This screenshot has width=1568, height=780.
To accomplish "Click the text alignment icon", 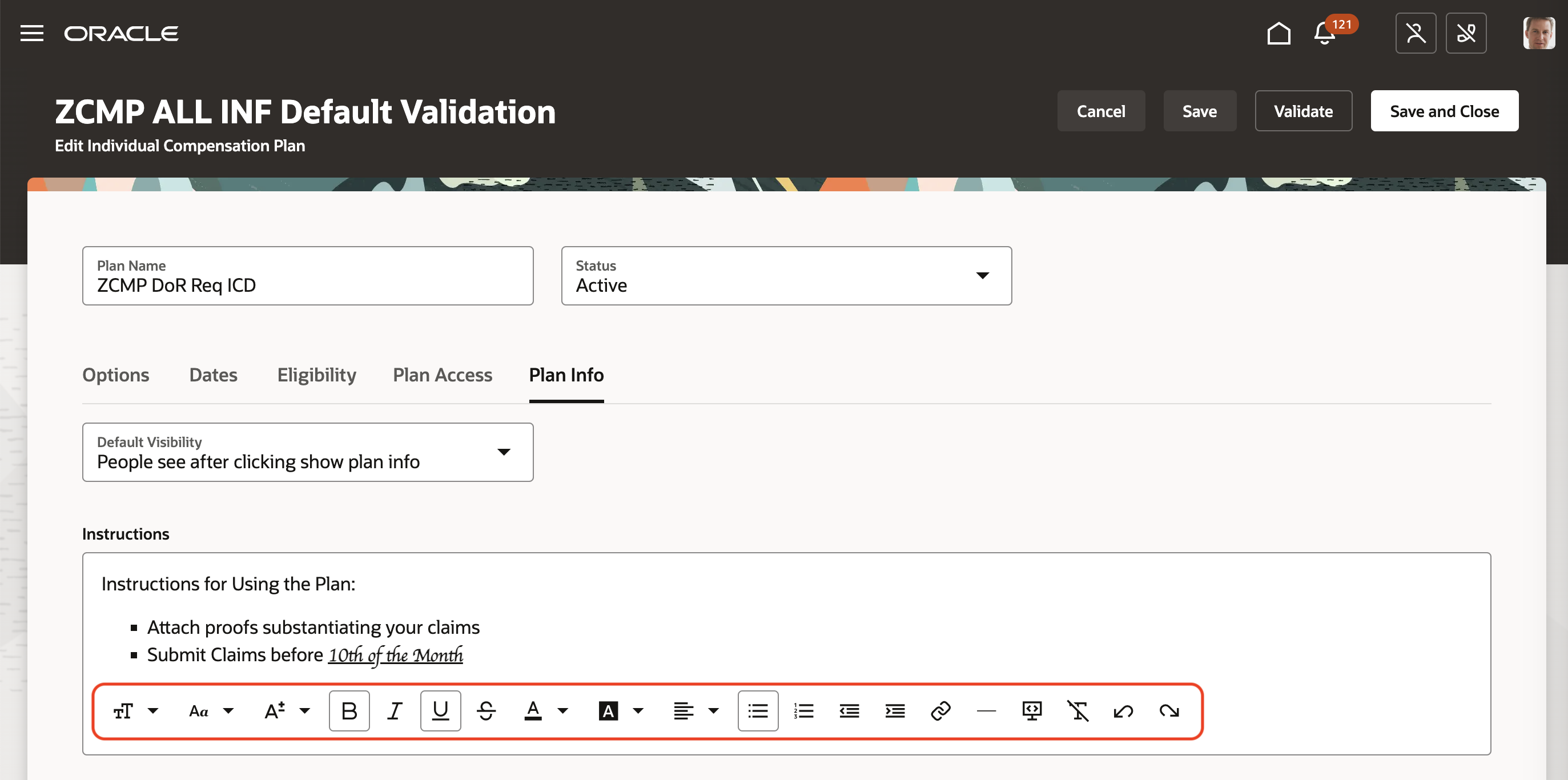I will [684, 710].
